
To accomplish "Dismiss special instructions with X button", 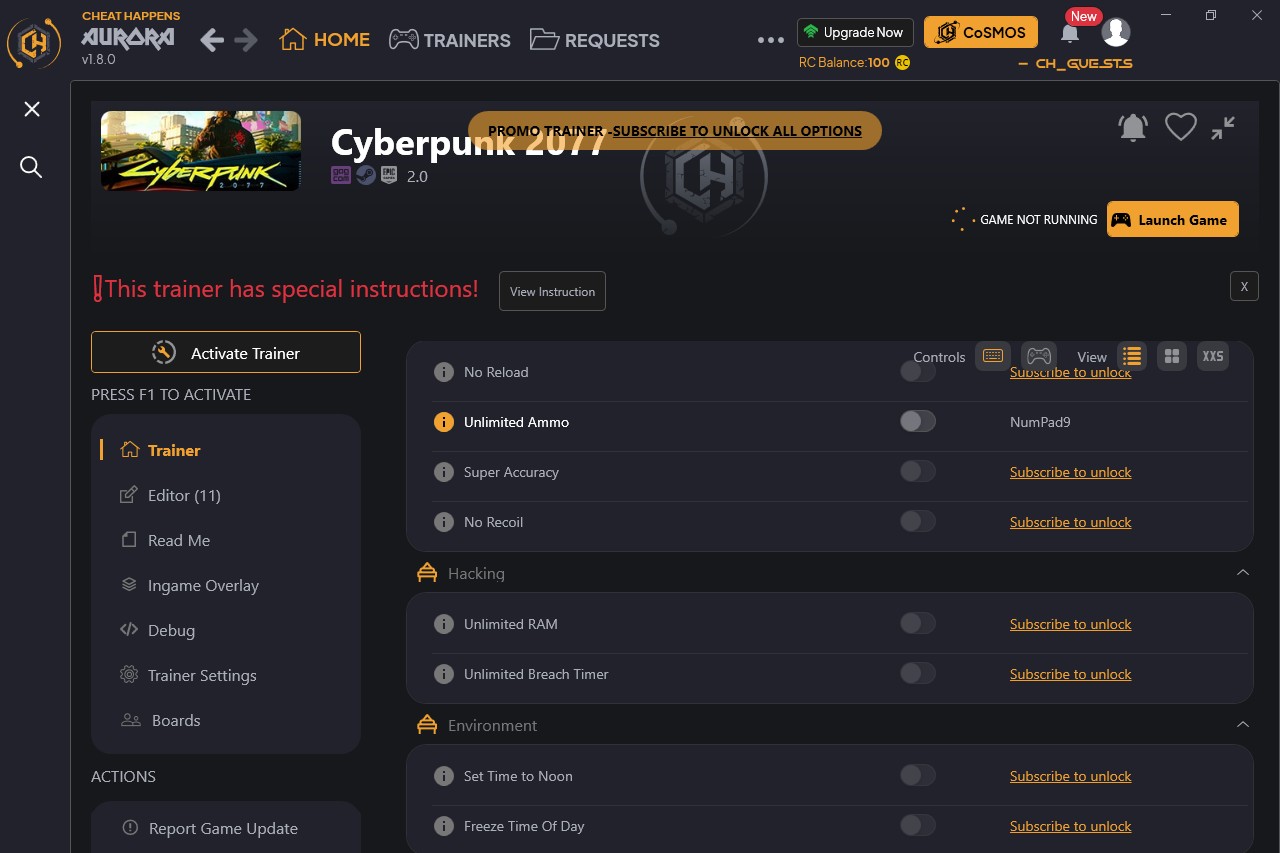I will [x=1244, y=286].
